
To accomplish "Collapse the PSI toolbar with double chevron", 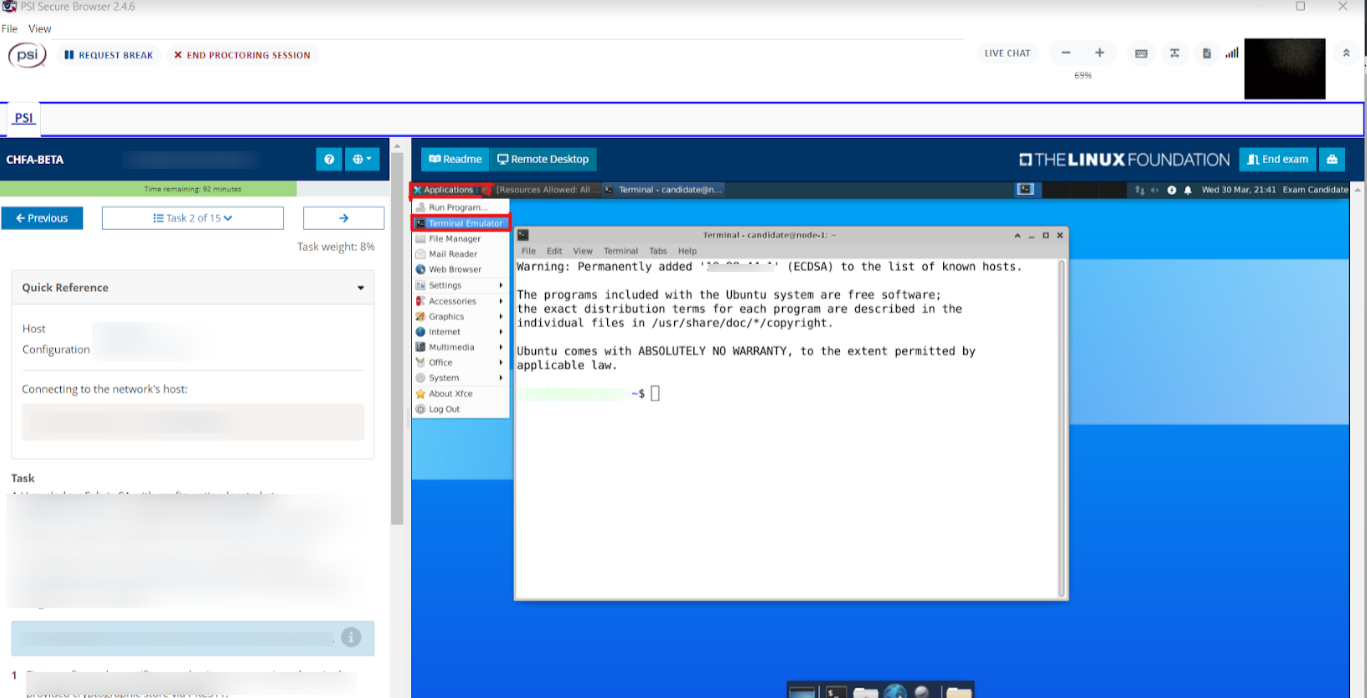I will [1346, 54].
